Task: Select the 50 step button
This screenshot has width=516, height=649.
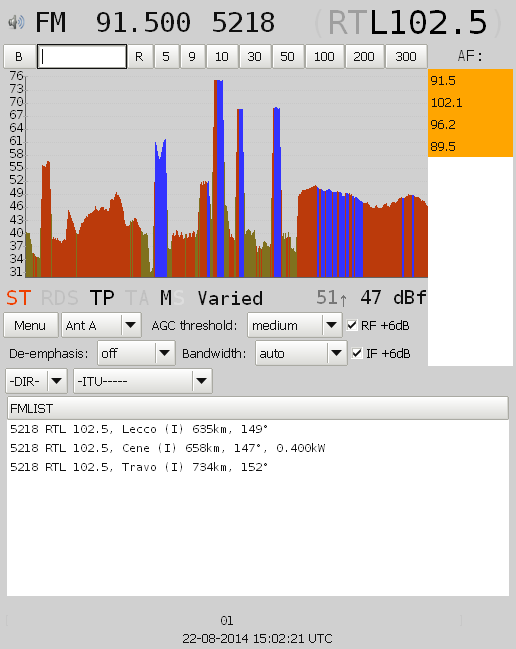Action: (x=288, y=56)
